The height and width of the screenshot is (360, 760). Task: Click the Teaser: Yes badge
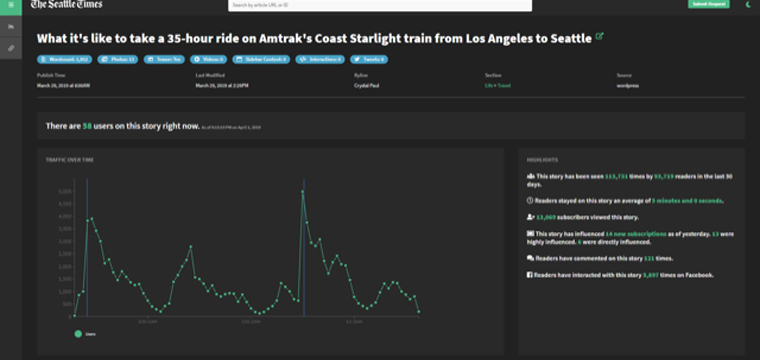coord(164,60)
